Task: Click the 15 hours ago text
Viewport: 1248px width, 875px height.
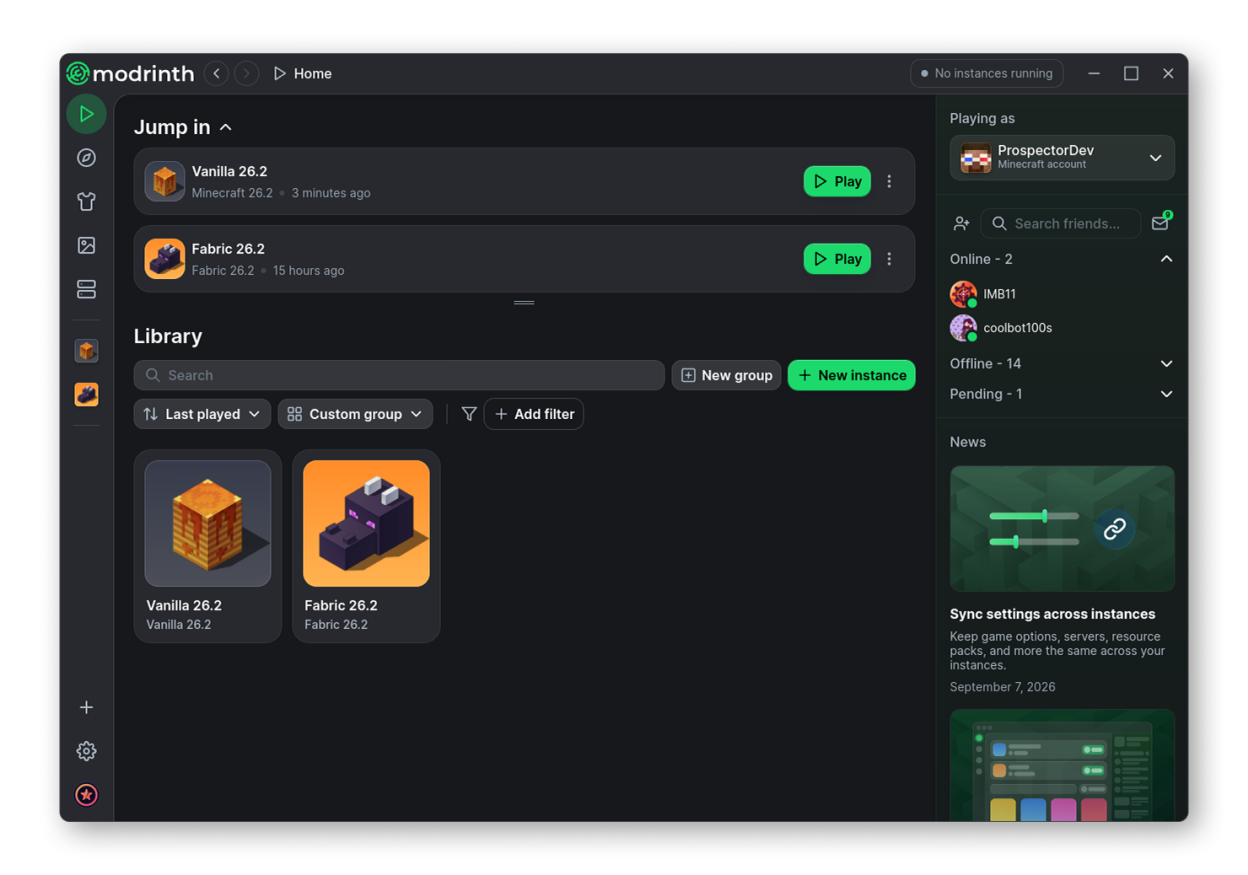Action: 308,271
